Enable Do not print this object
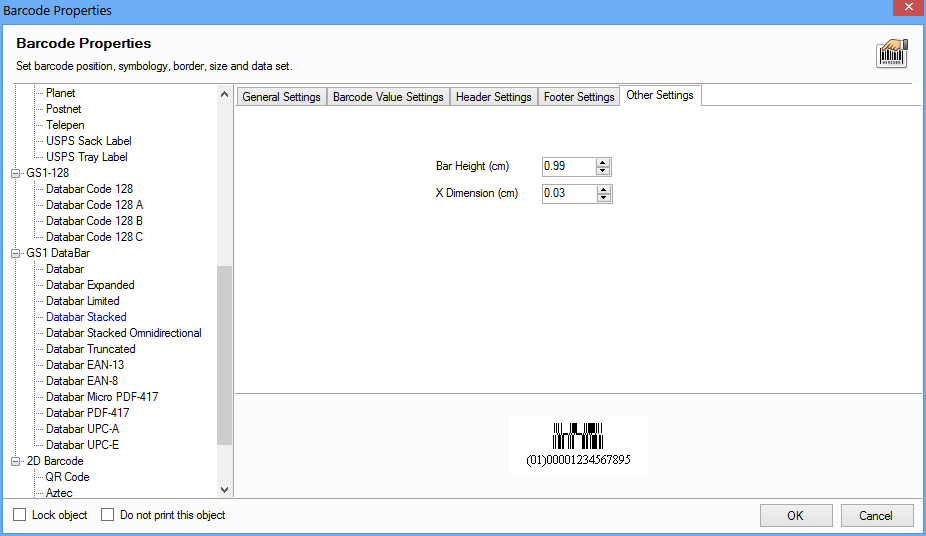Image resolution: width=926 pixels, height=536 pixels. [x=107, y=515]
